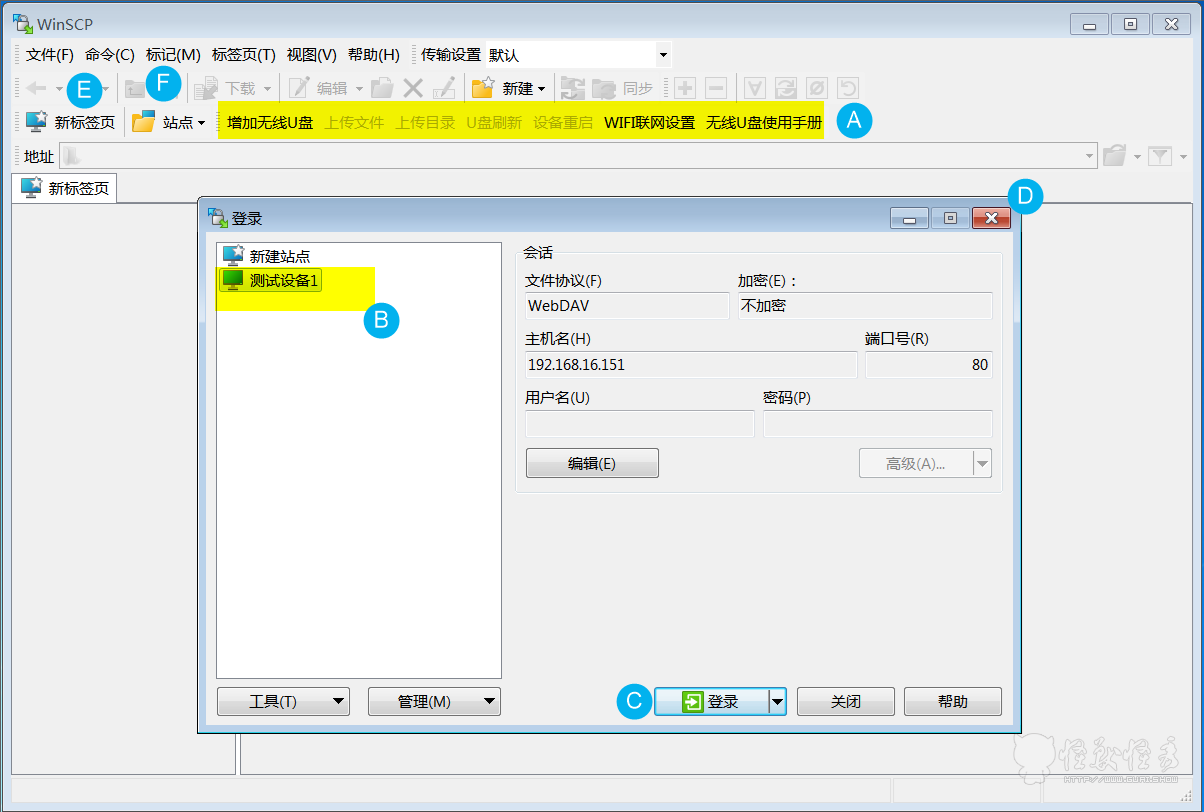Screen dimensions: 1204x812
Task: Click 增加无线U盘 toolbar command
Action: 270,123
